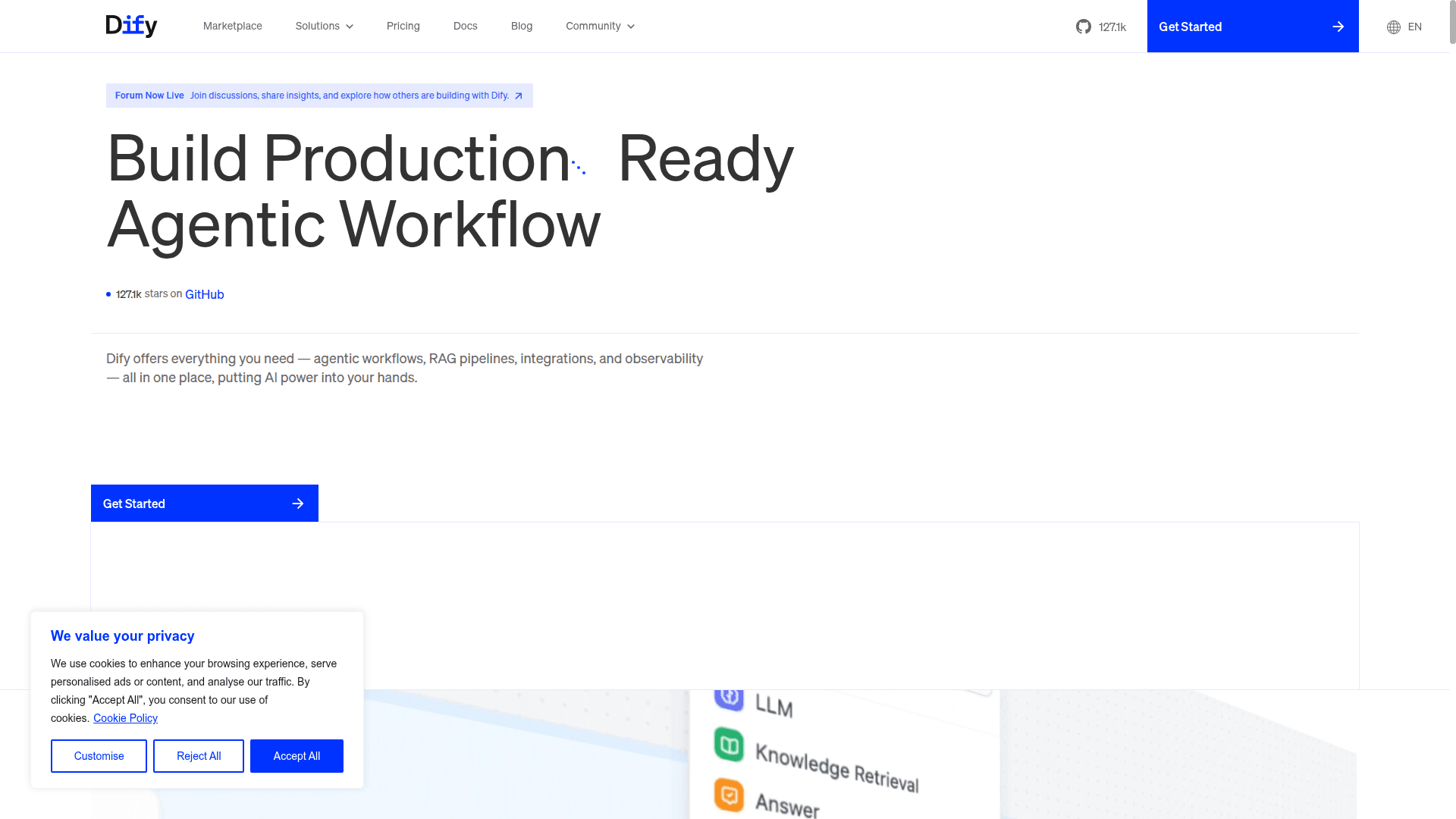Accept all cookies

tap(297, 756)
